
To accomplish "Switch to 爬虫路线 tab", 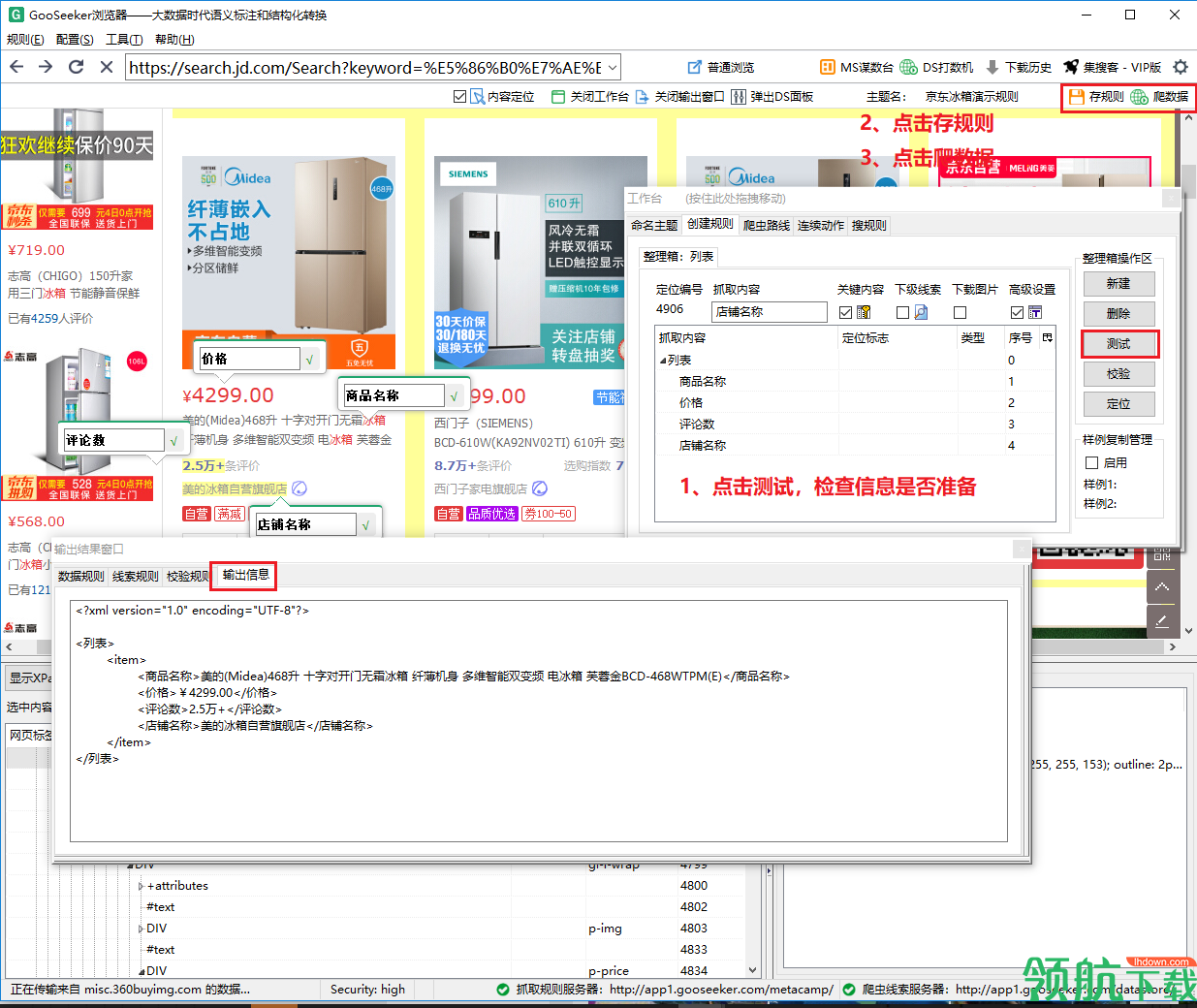I will point(767,225).
